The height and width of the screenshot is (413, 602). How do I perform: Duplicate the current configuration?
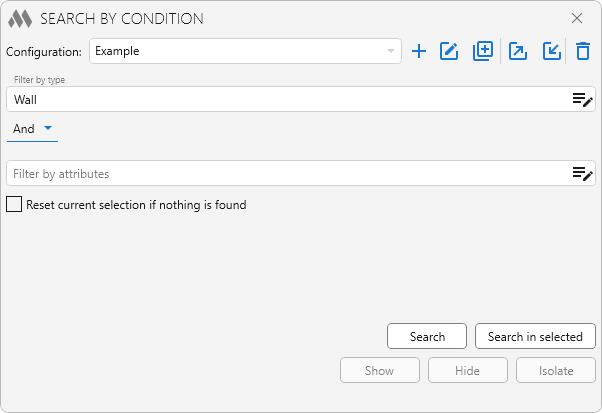coord(483,51)
